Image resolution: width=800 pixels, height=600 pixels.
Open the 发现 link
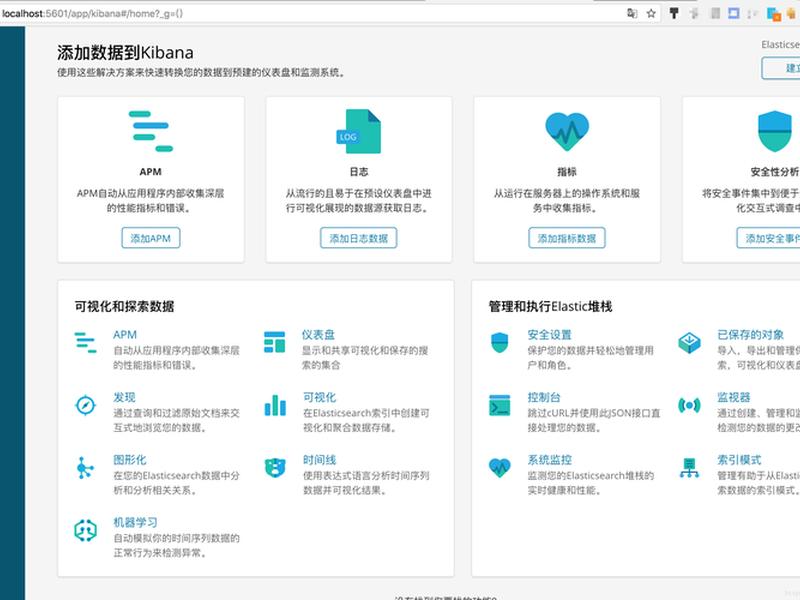[x=124, y=397]
